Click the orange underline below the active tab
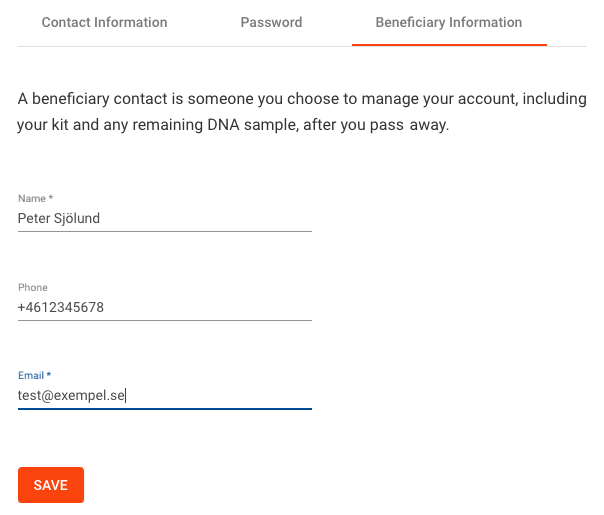 pos(449,45)
